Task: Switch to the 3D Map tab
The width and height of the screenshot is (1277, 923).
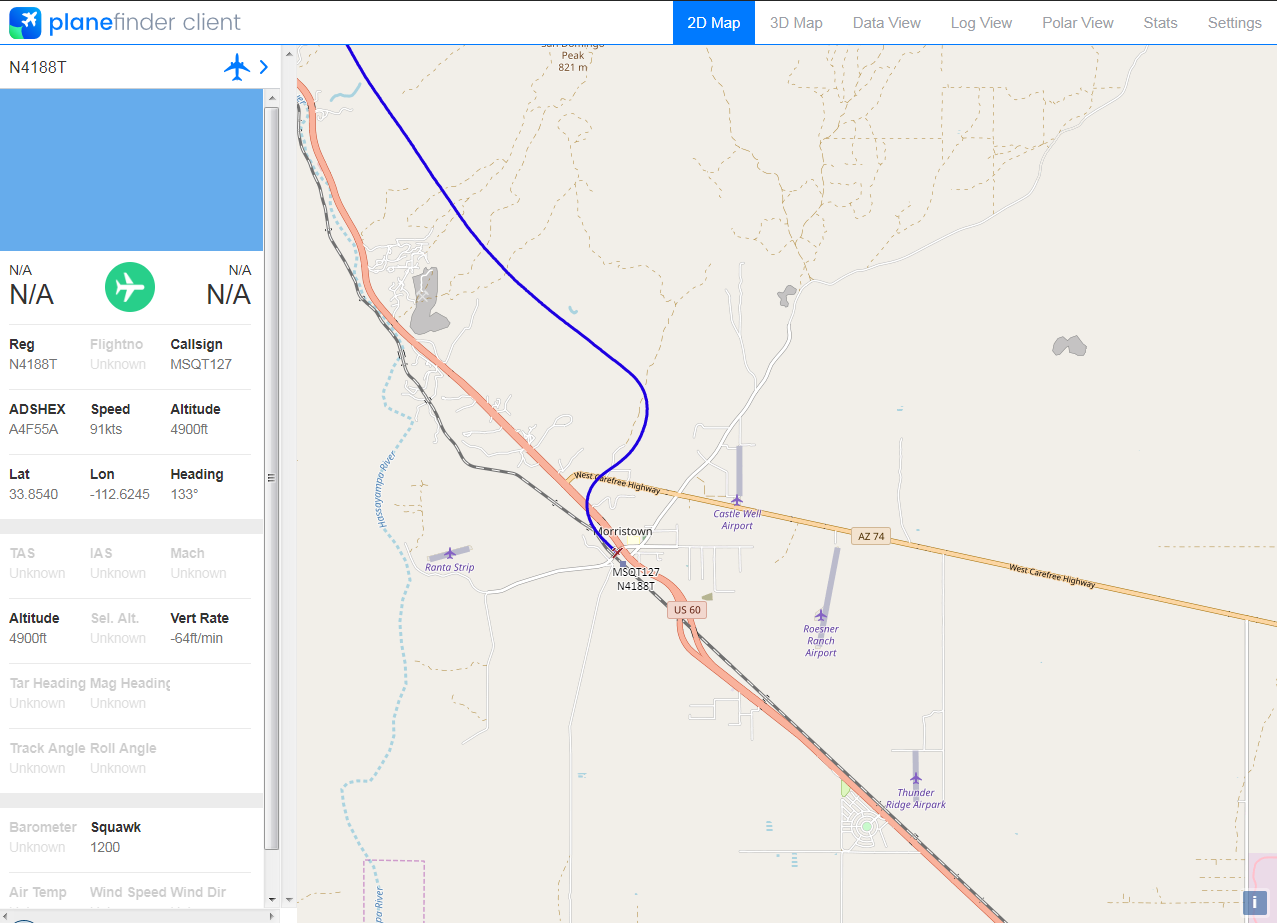Action: click(796, 22)
